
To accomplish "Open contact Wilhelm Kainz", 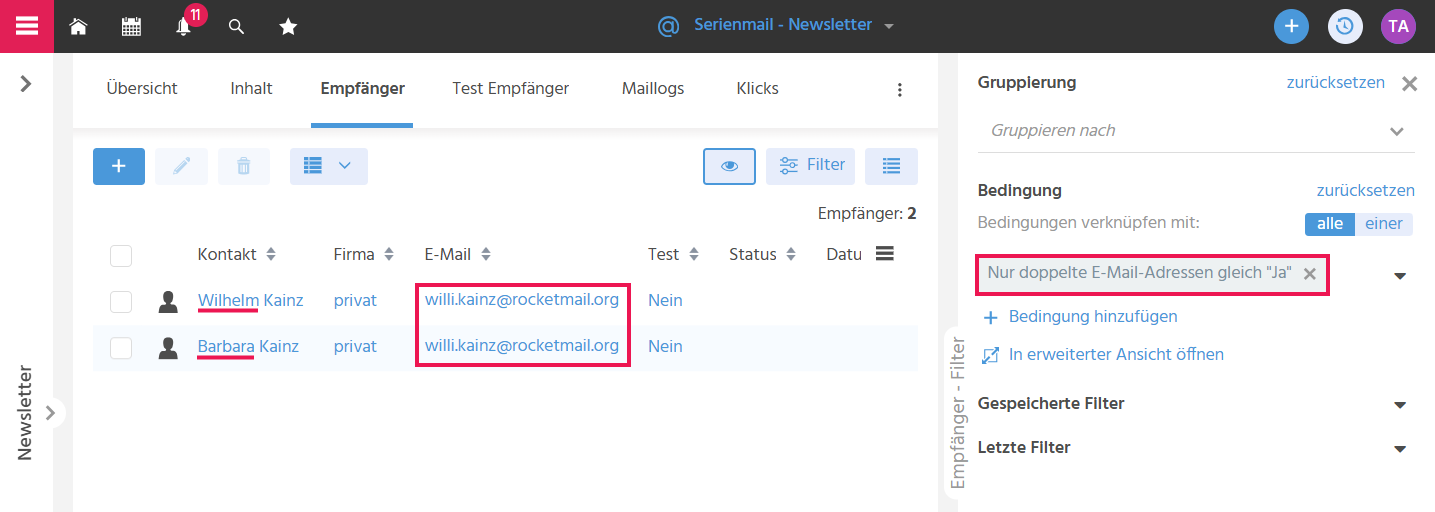I will (250, 300).
